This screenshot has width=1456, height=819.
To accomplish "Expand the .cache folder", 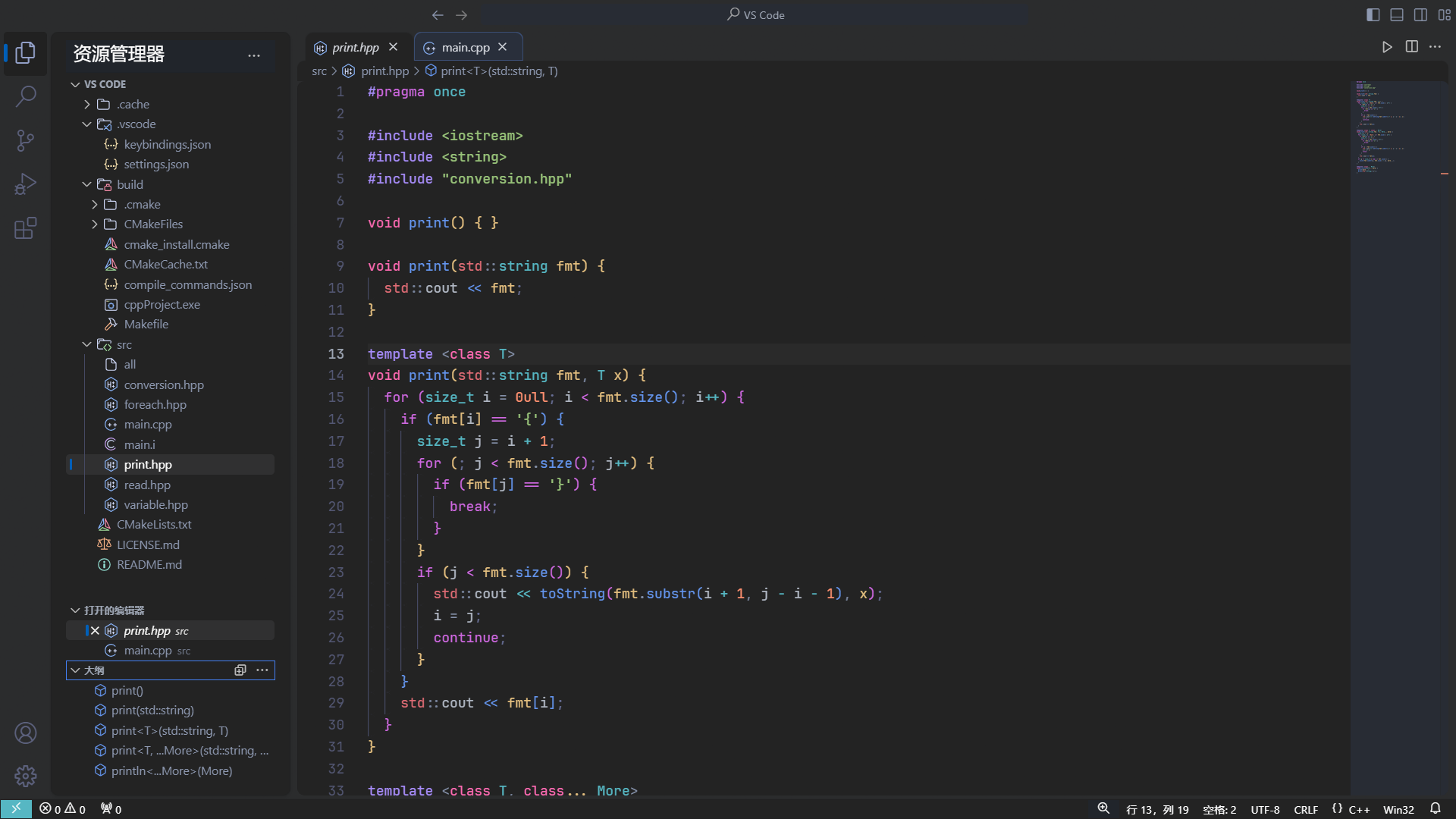I will [133, 104].
